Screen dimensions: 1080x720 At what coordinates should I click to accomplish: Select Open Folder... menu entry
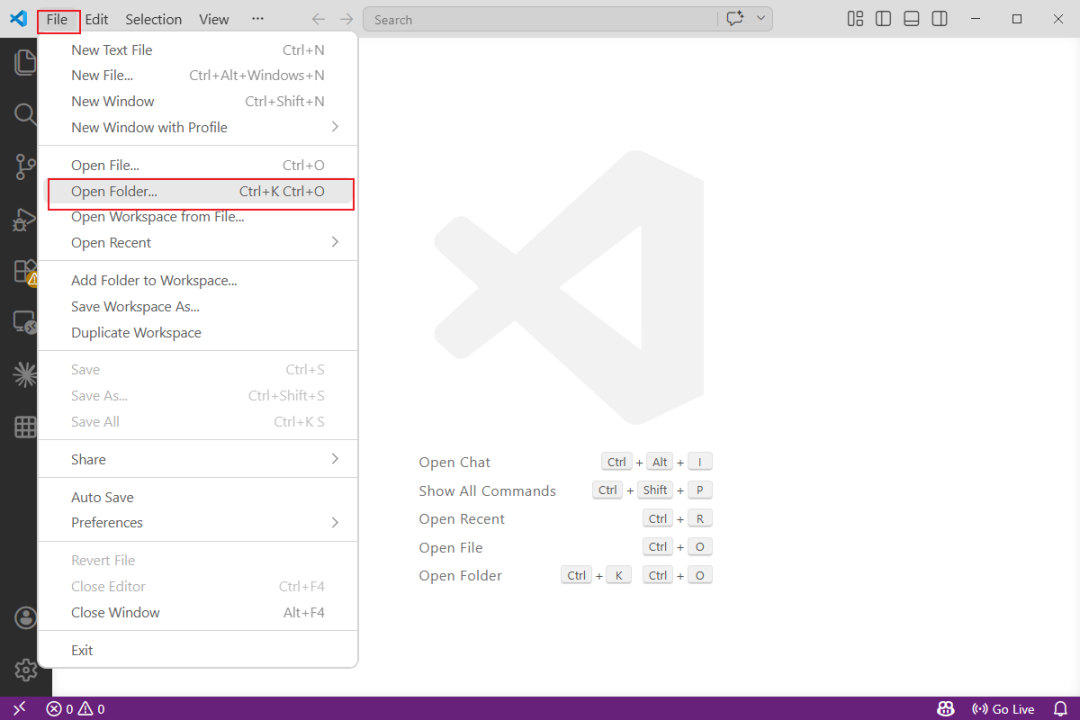pos(198,192)
